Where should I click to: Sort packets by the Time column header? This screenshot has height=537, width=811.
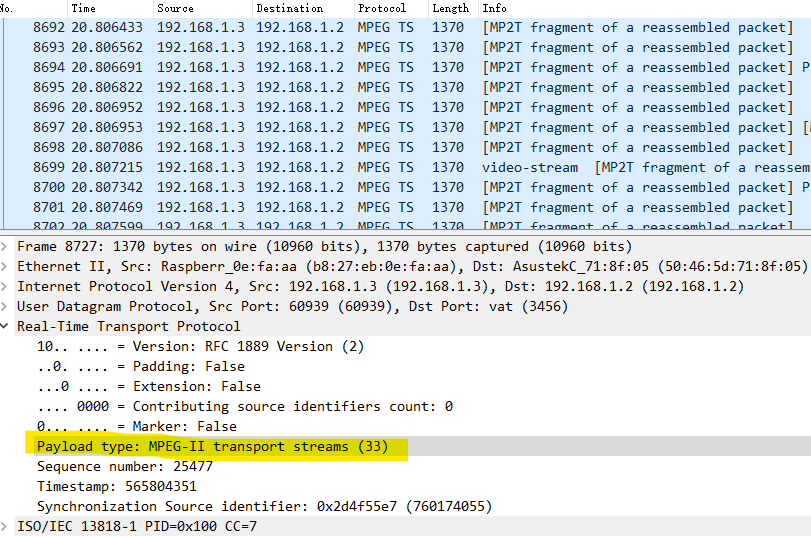click(84, 8)
